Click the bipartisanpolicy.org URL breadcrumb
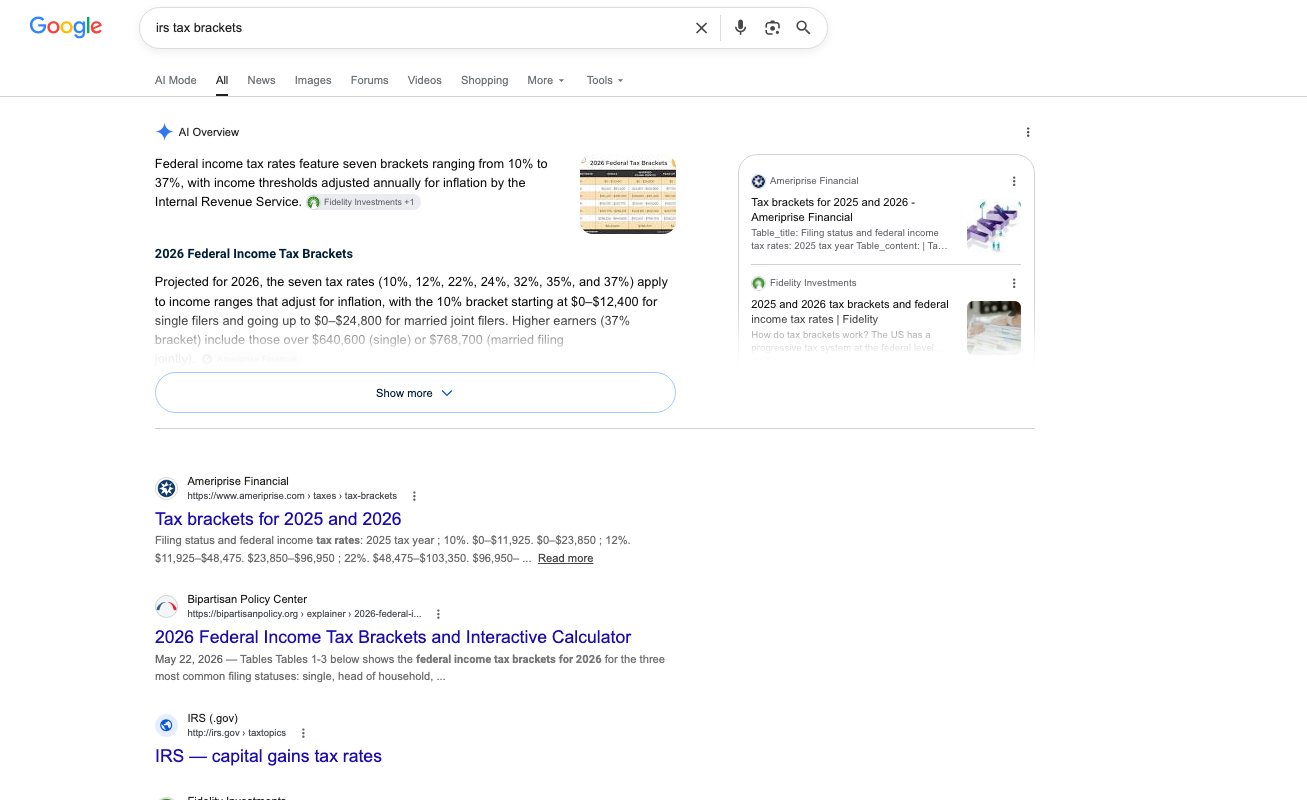1307x800 pixels. pyautogui.click(x=304, y=614)
